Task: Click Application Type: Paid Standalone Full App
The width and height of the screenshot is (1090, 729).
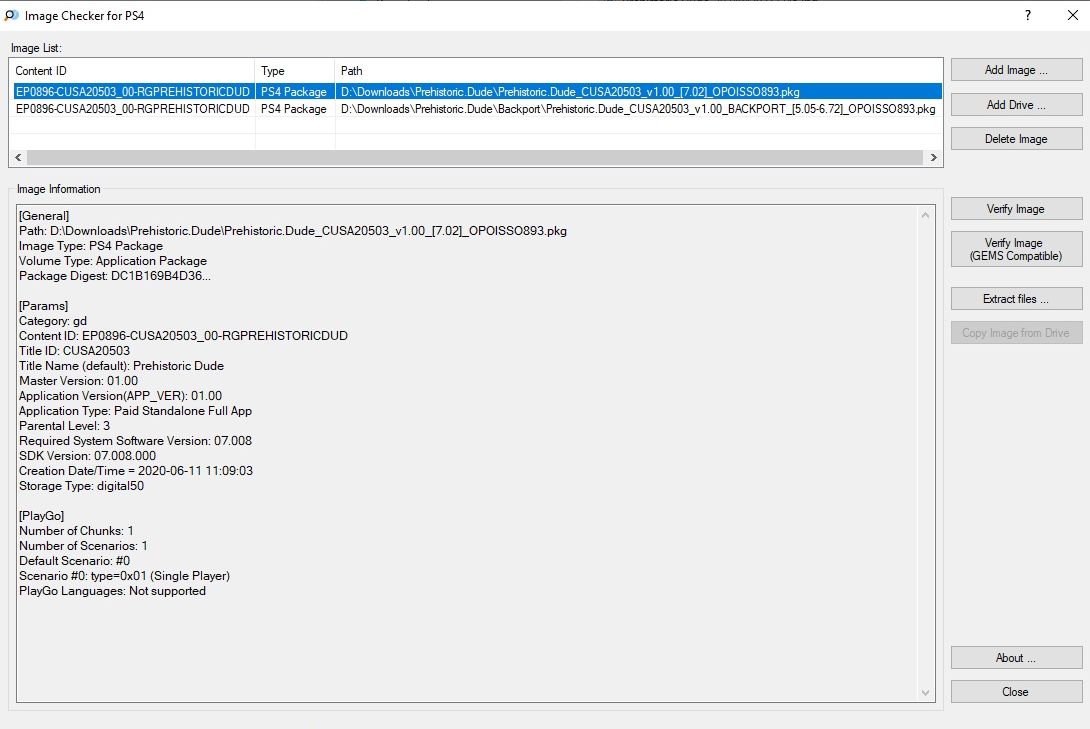Action: click(x=136, y=411)
